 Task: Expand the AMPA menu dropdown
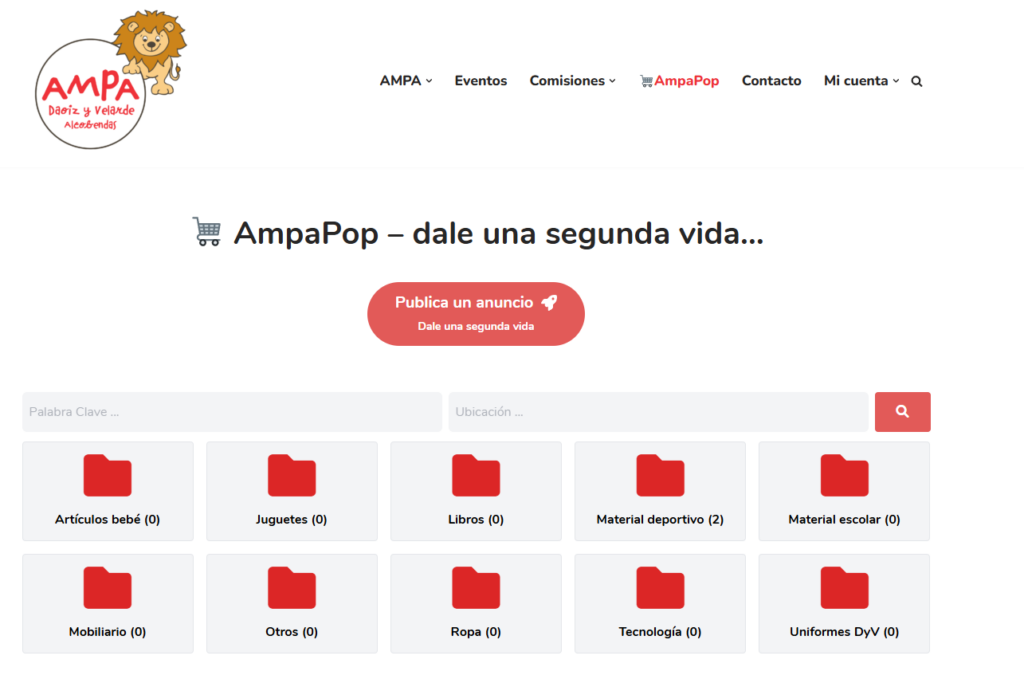pyautogui.click(x=406, y=81)
